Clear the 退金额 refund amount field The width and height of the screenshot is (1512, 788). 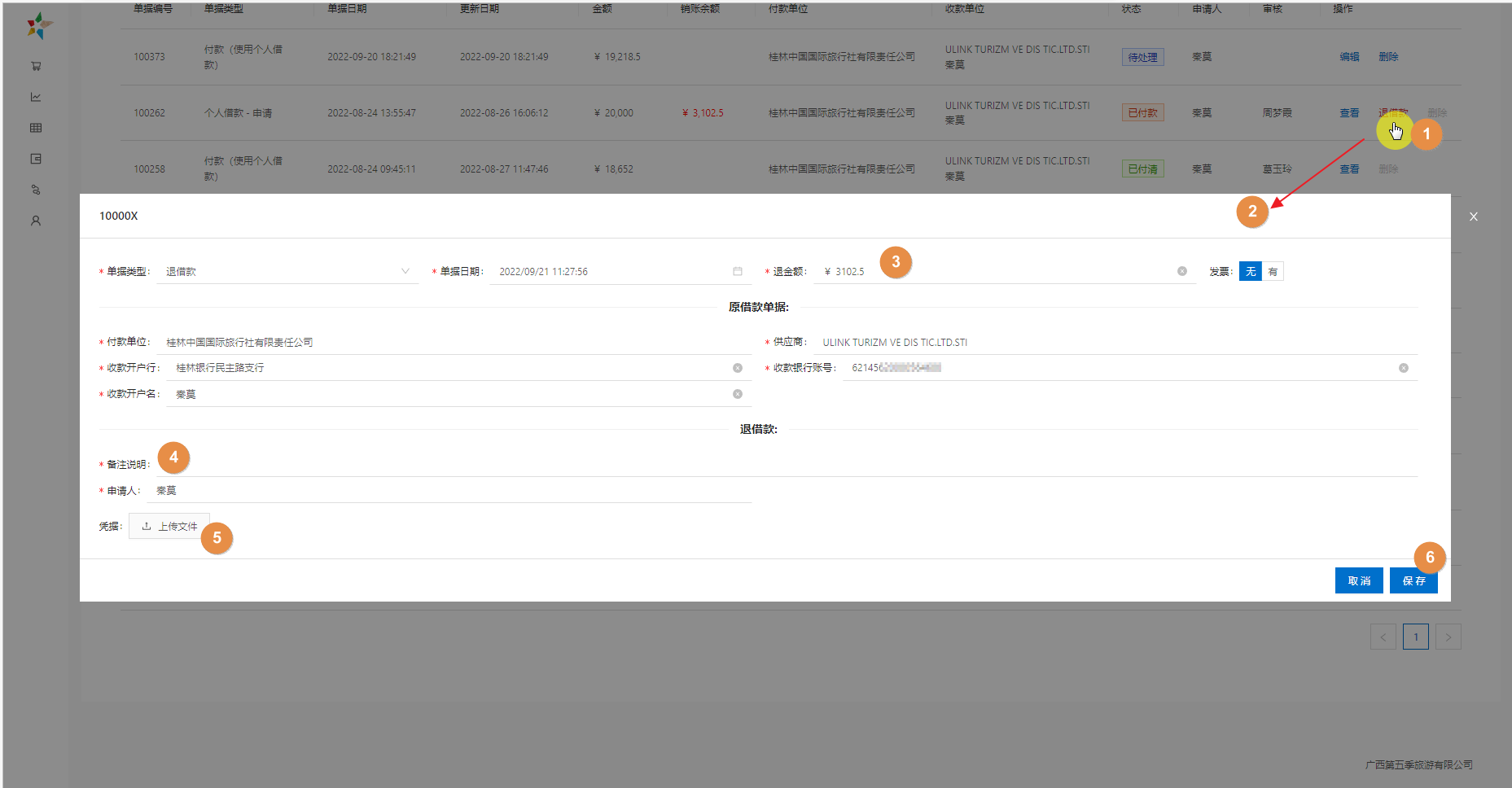tap(1181, 271)
